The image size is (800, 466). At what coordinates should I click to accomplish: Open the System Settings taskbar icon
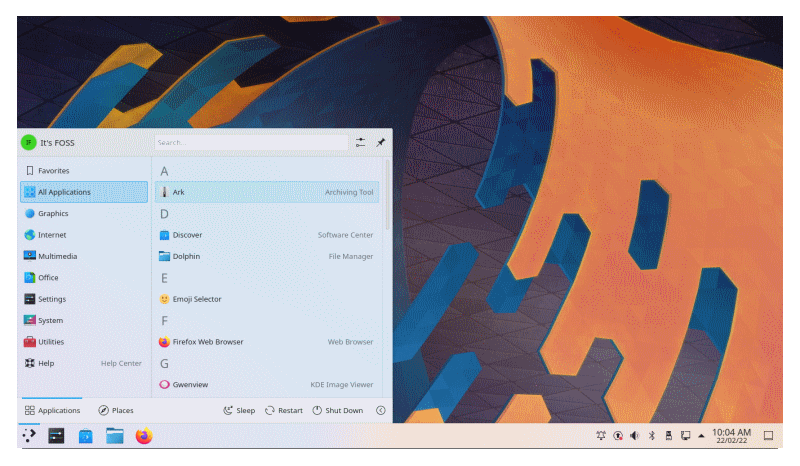pos(56,436)
